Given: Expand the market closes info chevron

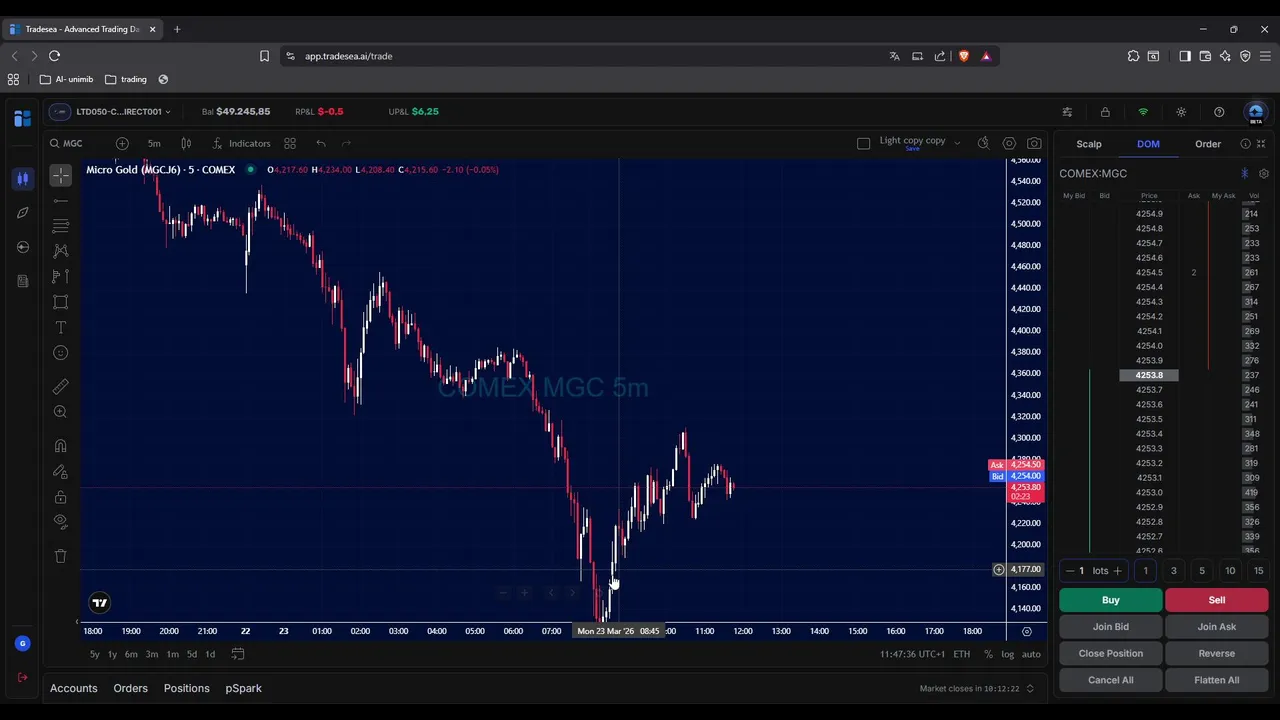Looking at the screenshot, I should click(x=1030, y=688).
